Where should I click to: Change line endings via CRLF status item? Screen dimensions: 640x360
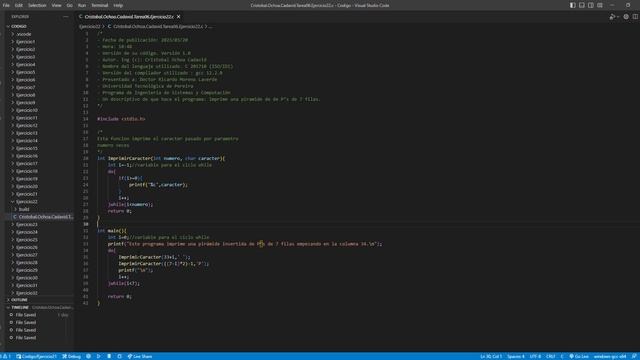click(551, 356)
